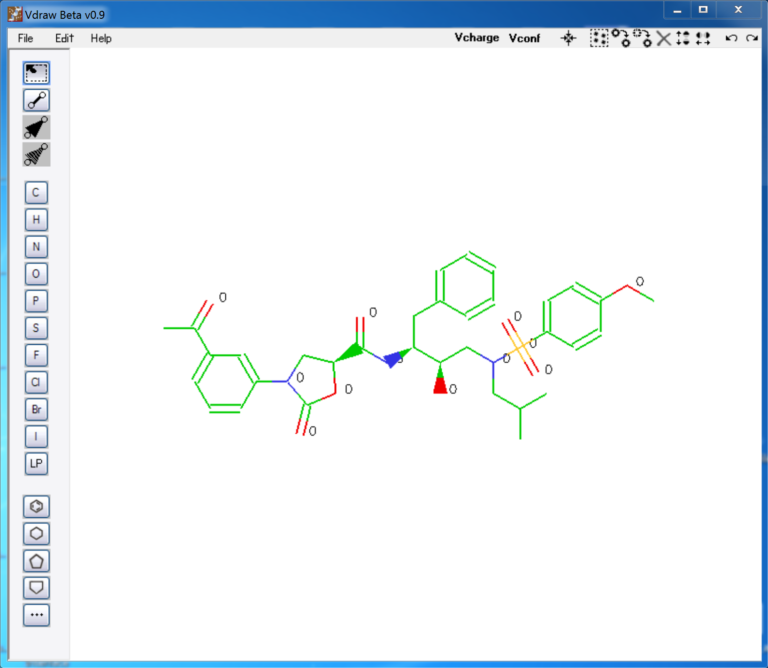Screen dimensions: 768x668
Task: Select the solid wedge bond tool
Action: [37, 127]
